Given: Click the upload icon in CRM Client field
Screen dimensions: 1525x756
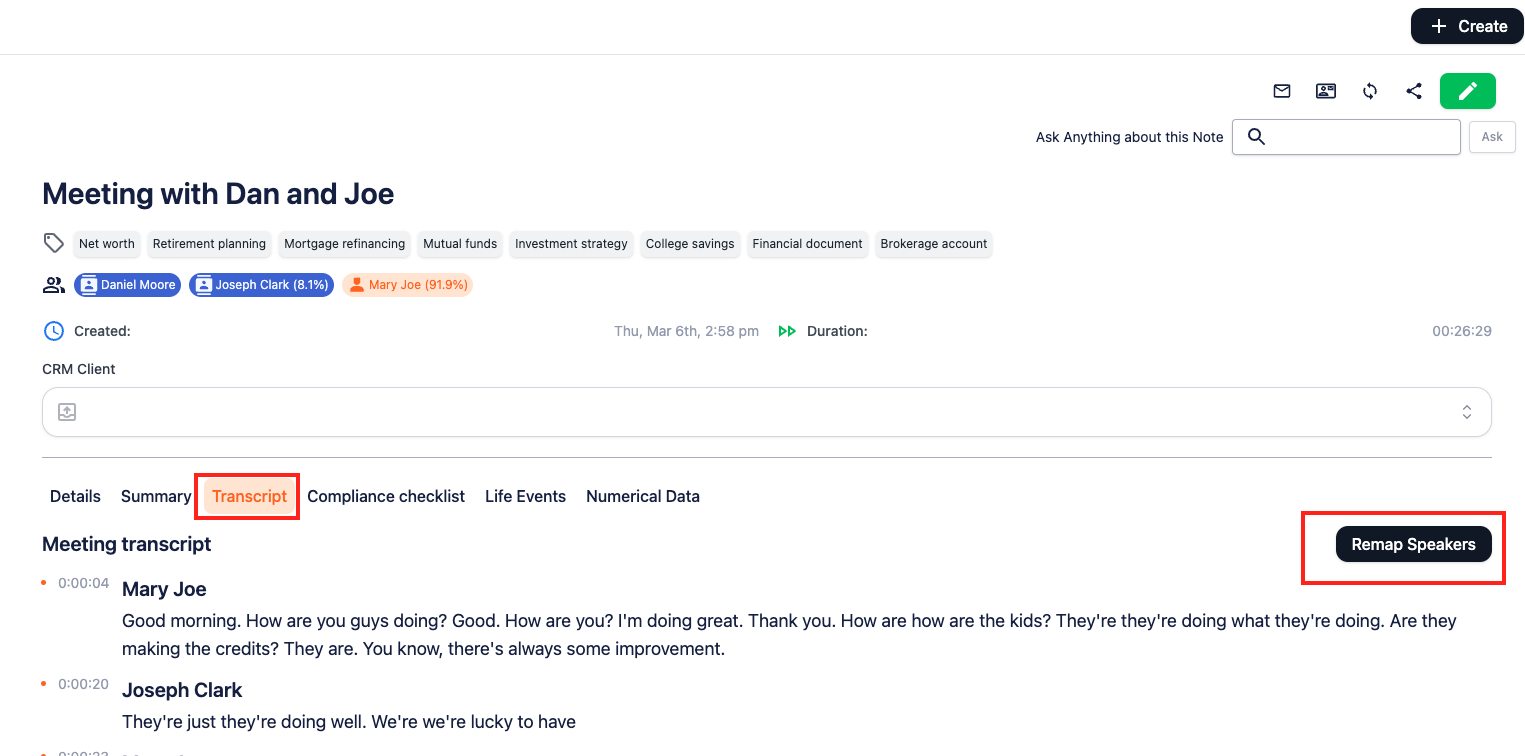Looking at the screenshot, I should click(x=67, y=412).
